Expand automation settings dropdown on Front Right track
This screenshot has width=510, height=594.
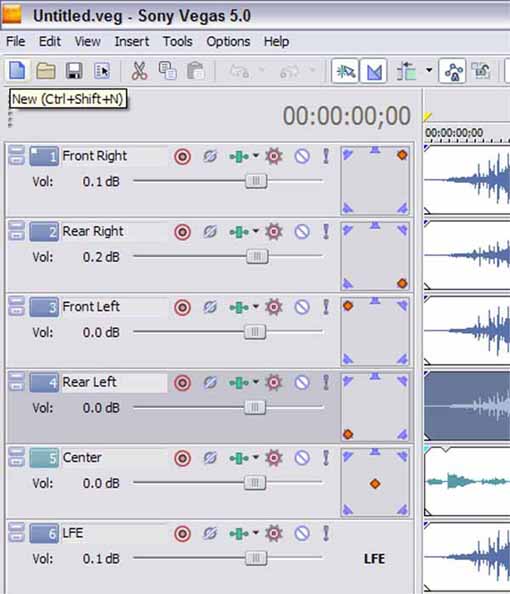coord(256,156)
